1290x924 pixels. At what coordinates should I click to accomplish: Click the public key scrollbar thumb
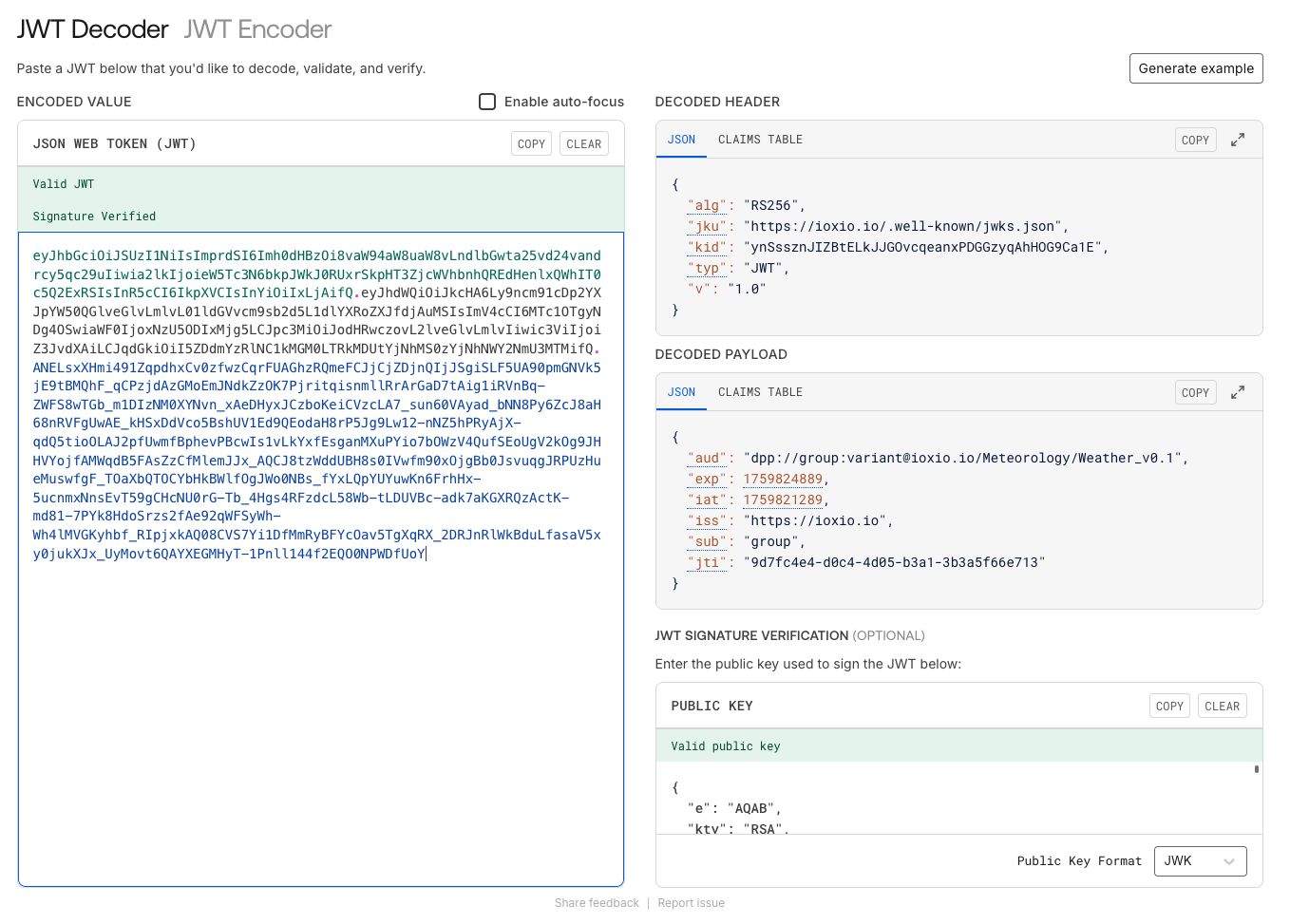click(1256, 769)
